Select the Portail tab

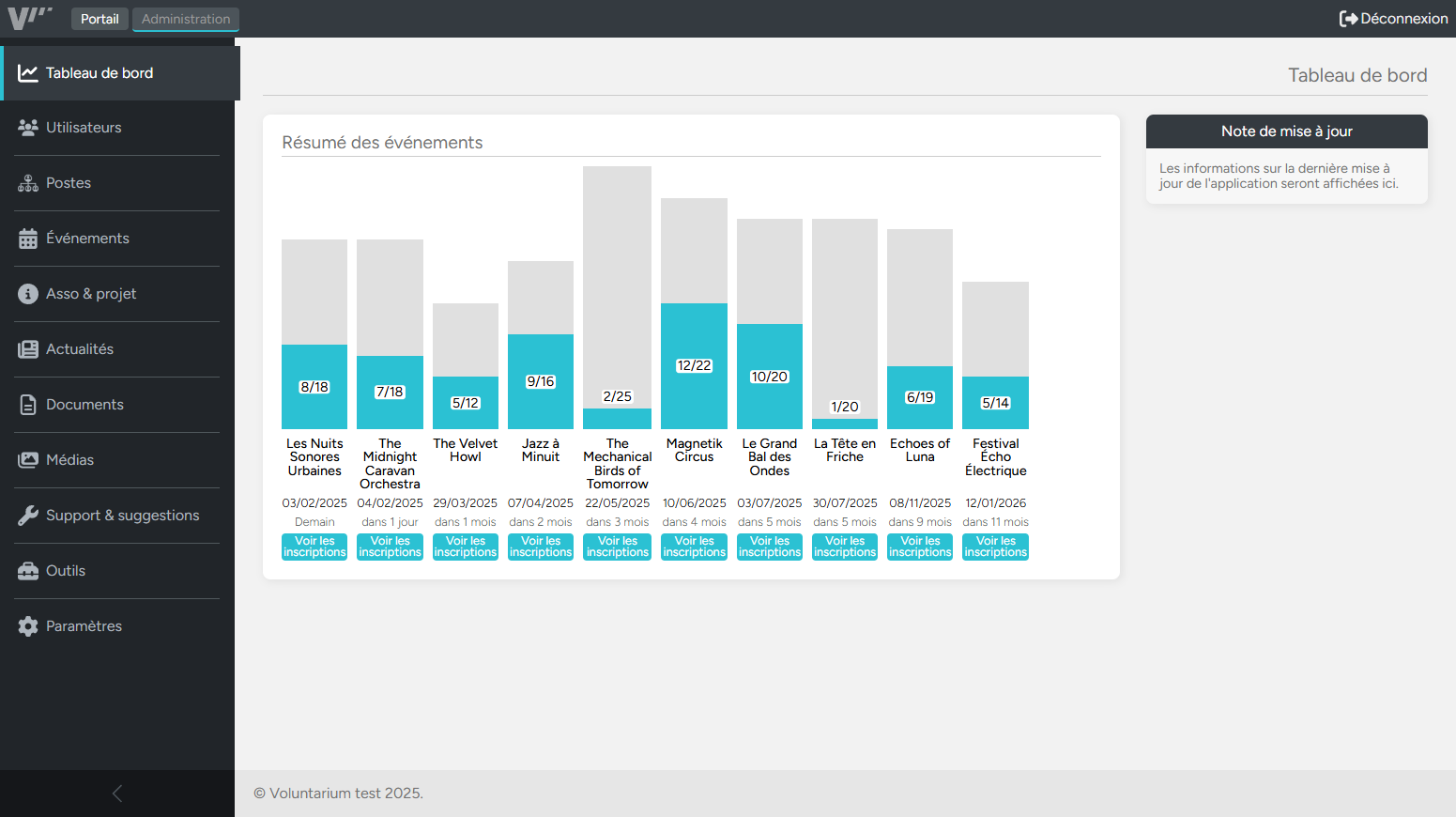100,19
